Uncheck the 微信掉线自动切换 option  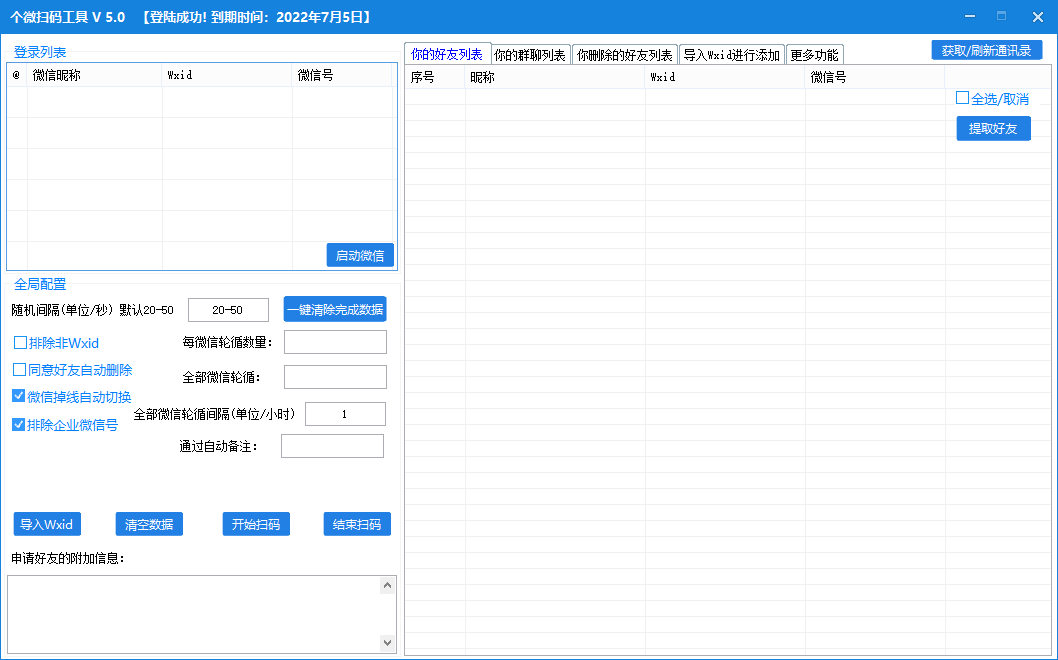19,396
